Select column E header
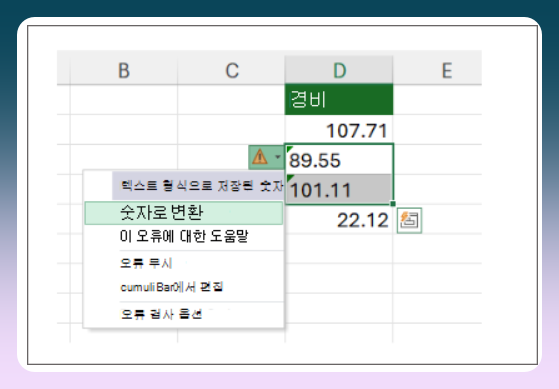559x389 pixels. tap(437, 70)
